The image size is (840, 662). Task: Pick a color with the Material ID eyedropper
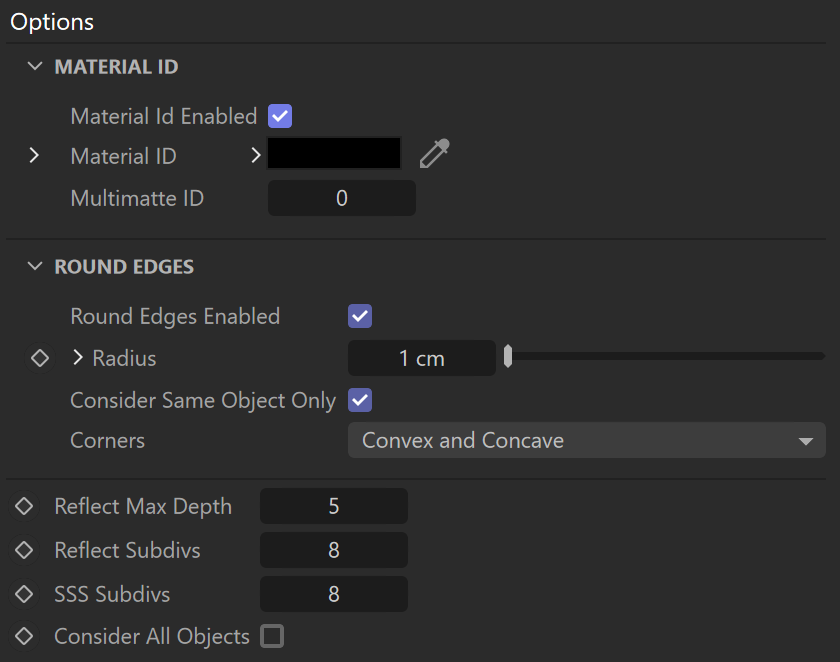(x=434, y=154)
